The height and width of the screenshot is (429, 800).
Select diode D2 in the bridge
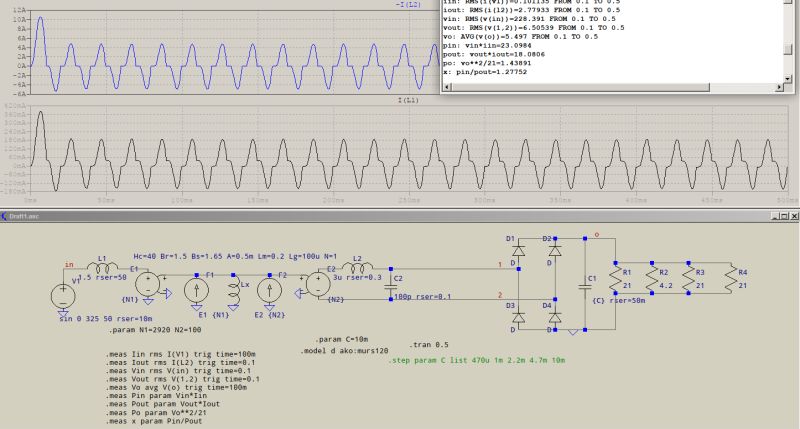click(x=555, y=250)
